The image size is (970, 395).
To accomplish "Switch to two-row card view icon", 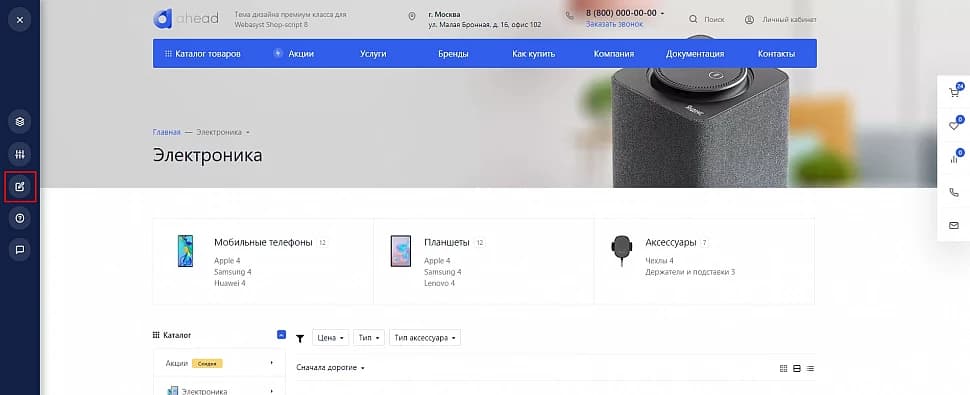I will point(797,368).
